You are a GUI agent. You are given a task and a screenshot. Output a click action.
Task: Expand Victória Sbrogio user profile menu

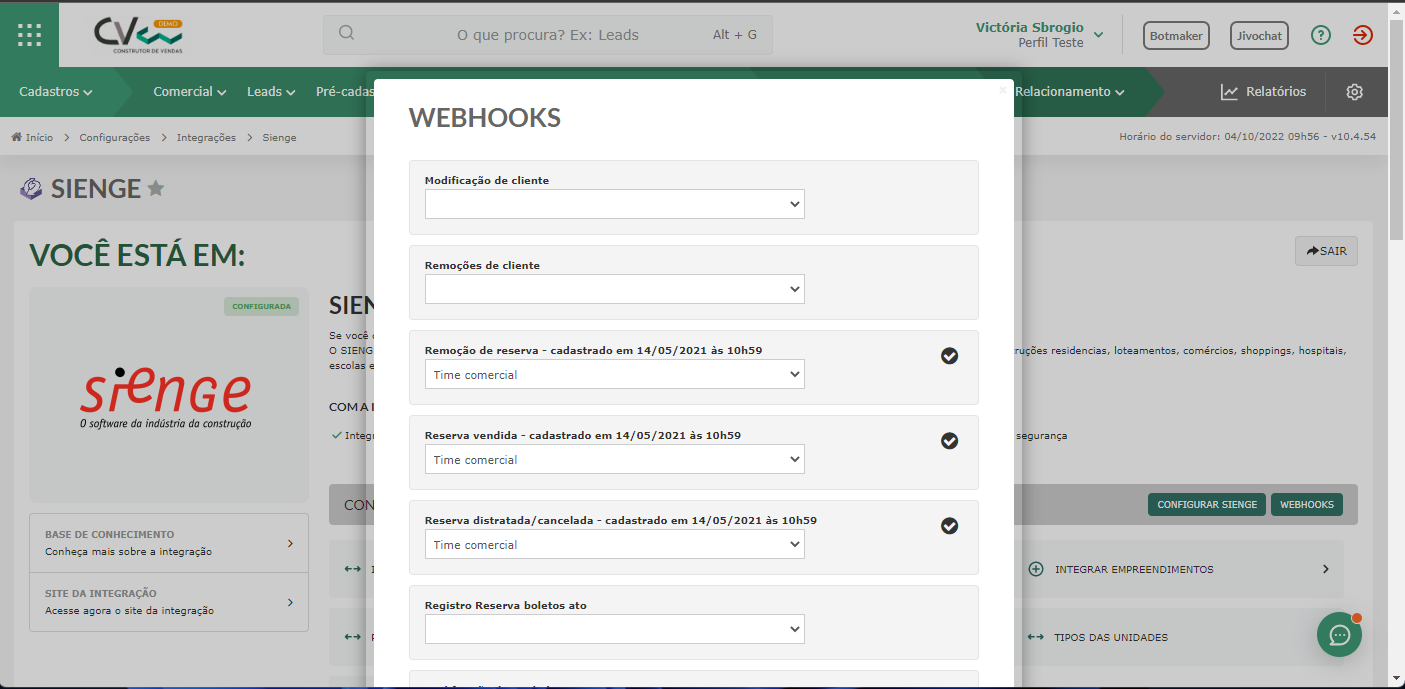coord(1039,35)
